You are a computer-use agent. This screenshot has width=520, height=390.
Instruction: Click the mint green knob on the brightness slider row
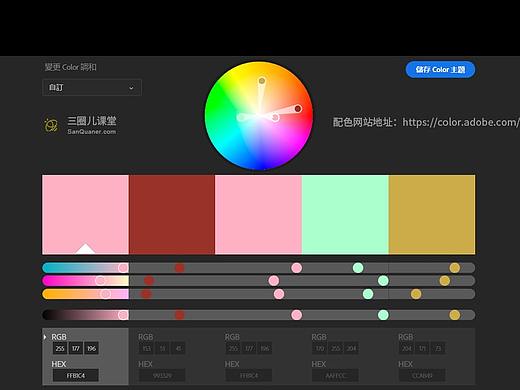(383, 315)
